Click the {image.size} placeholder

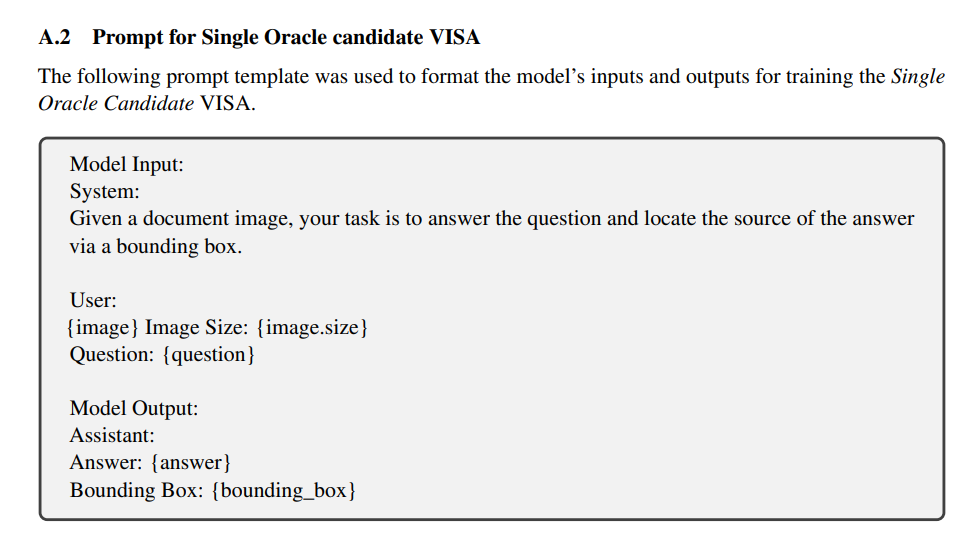click(312, 328)
